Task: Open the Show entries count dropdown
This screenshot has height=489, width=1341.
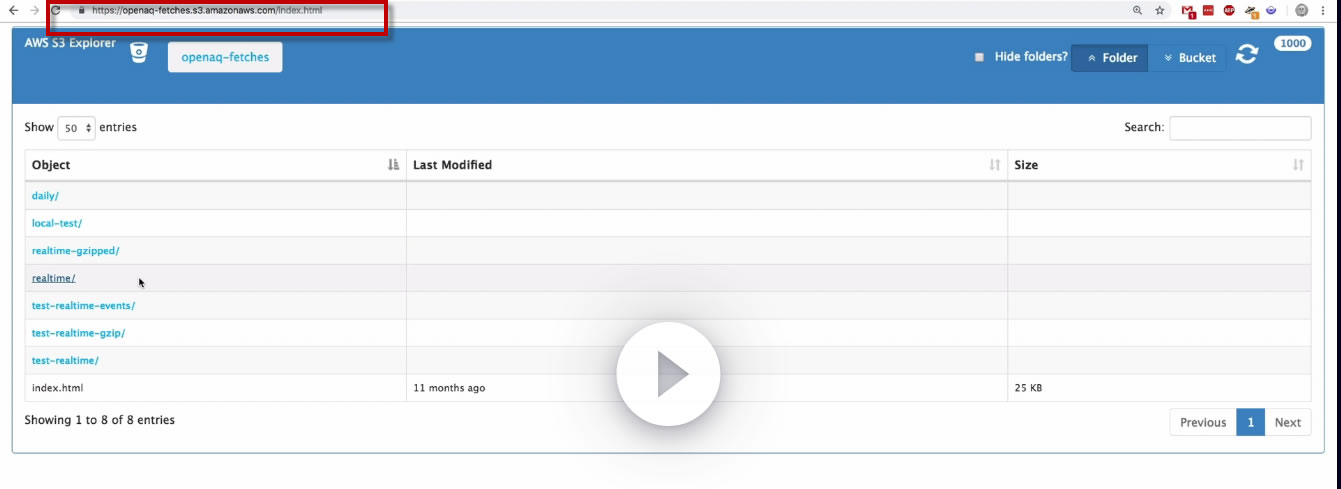Action: pyautogui.click(x=76, y=128)
